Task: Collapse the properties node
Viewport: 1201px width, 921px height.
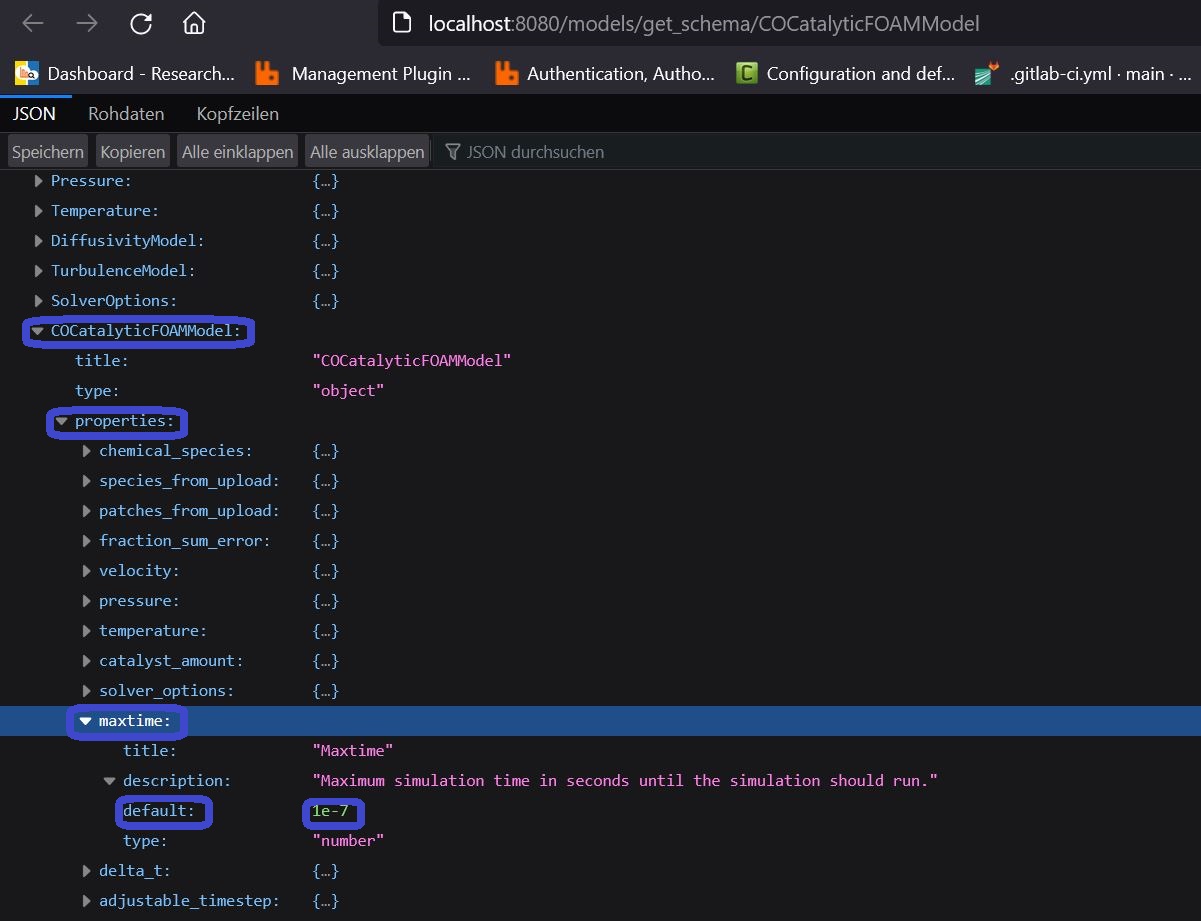Action: 62,421
